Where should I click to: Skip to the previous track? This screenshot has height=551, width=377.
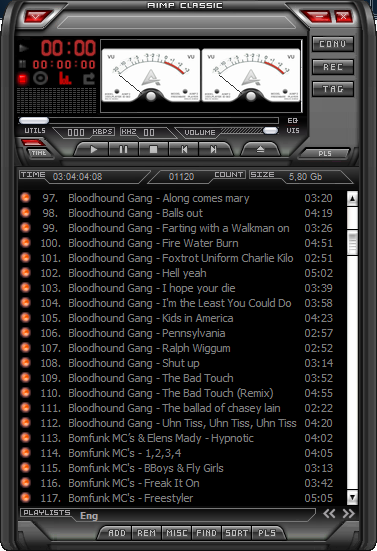click(184, 149)
